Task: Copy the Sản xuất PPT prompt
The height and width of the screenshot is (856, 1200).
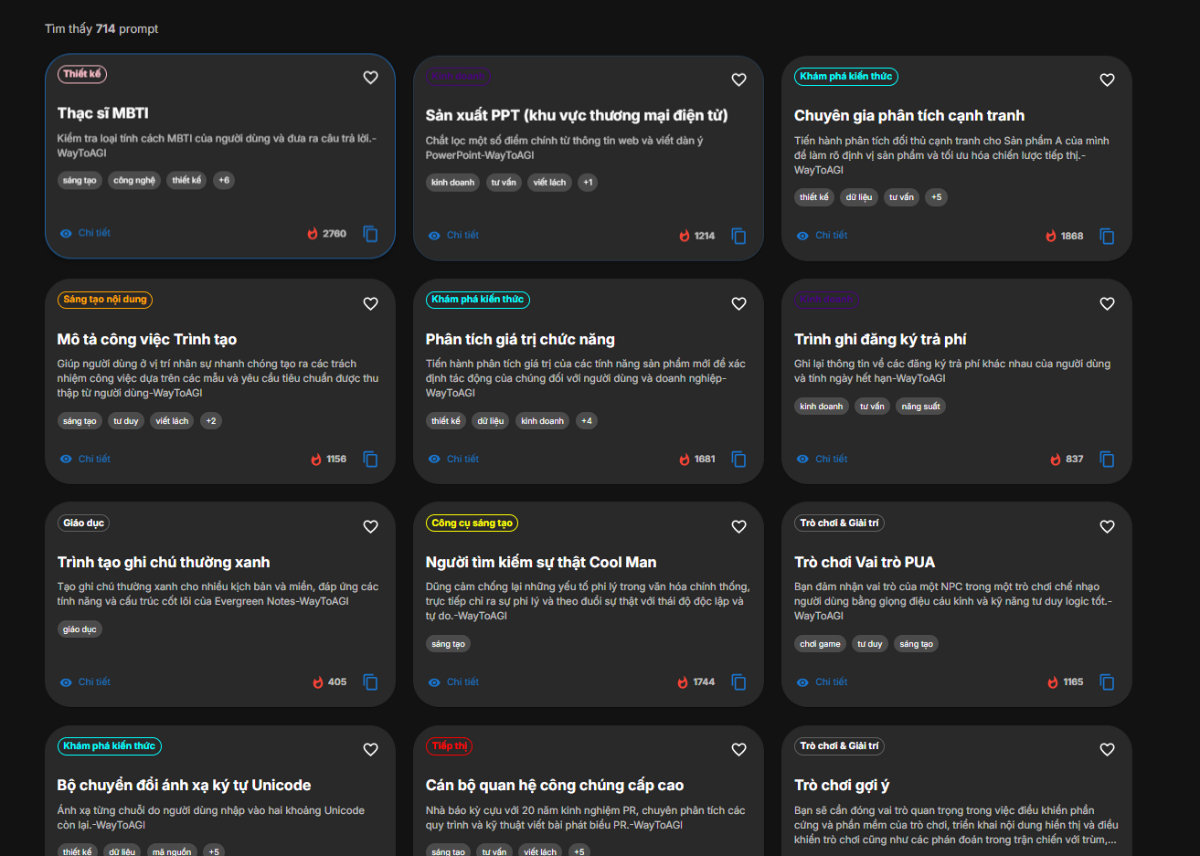Action: 739,236
